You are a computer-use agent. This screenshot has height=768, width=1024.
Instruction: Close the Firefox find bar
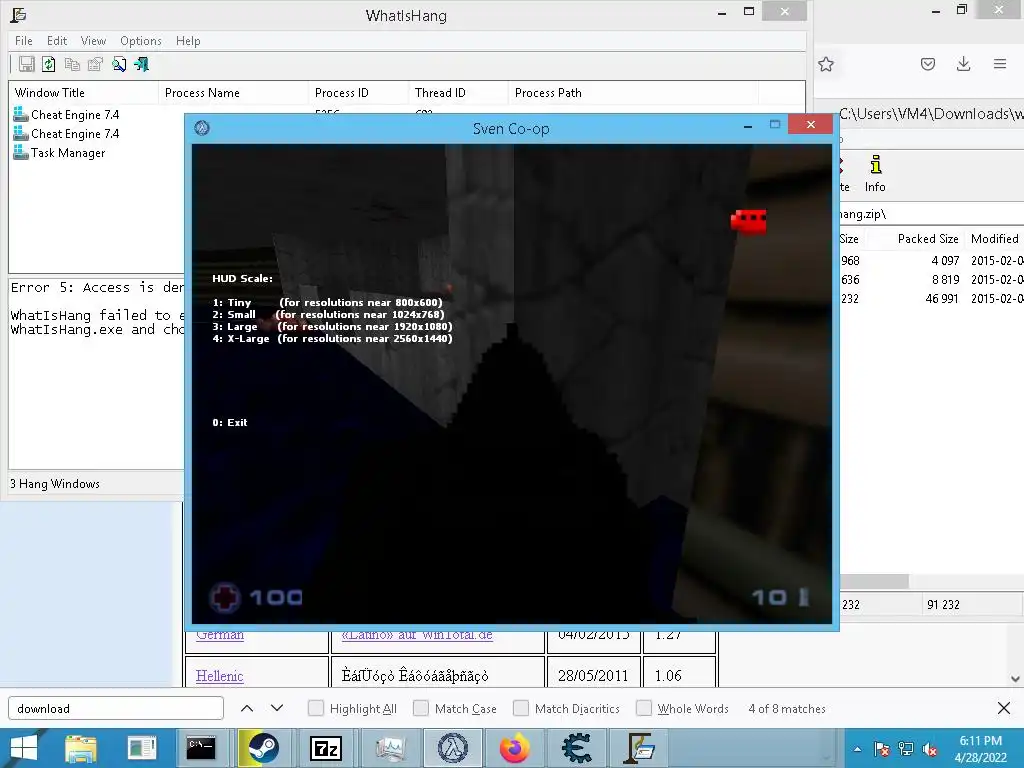point(1004,708)
